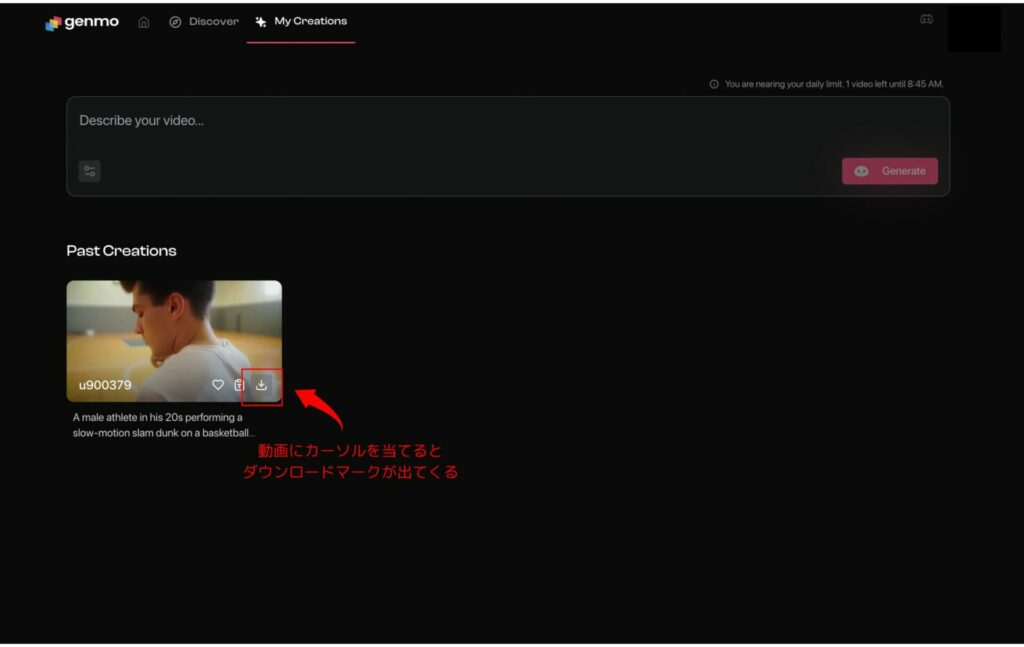1024x647 pixels.
Task: Open the profile avatar in top-right corner
Action: [974, 29]
